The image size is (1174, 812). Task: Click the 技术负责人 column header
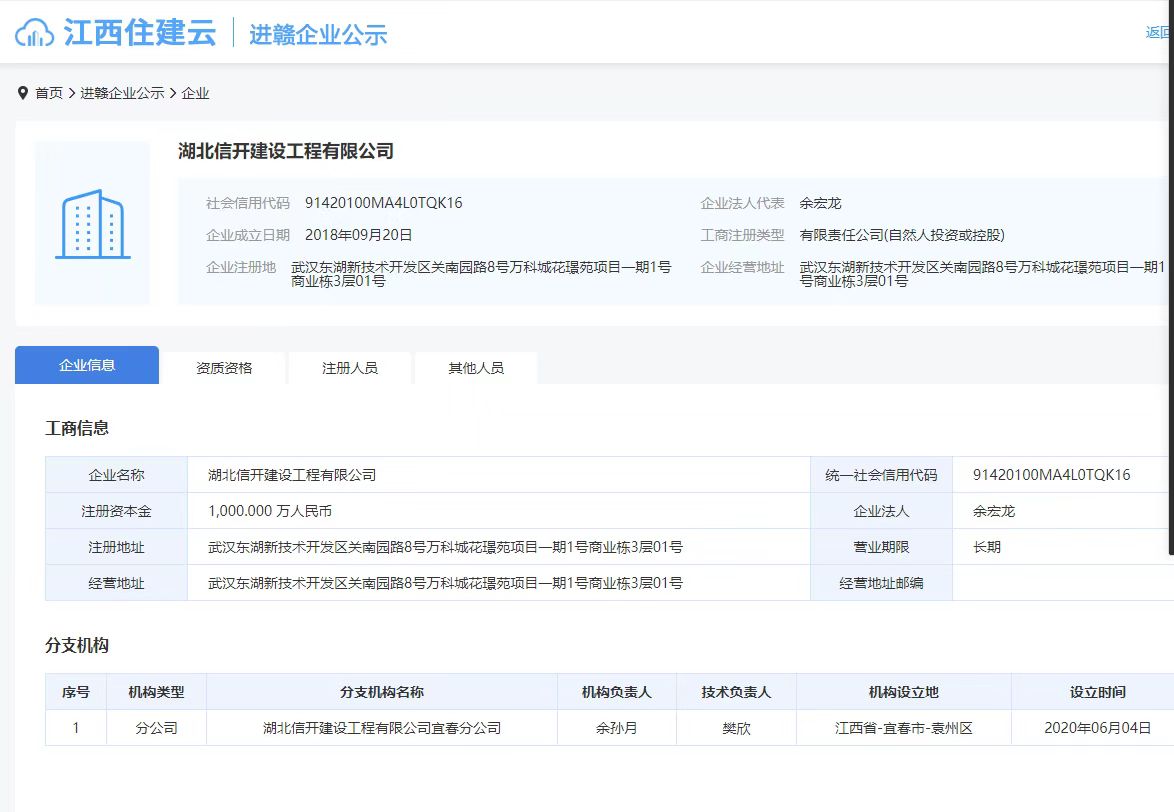(736, 692)
